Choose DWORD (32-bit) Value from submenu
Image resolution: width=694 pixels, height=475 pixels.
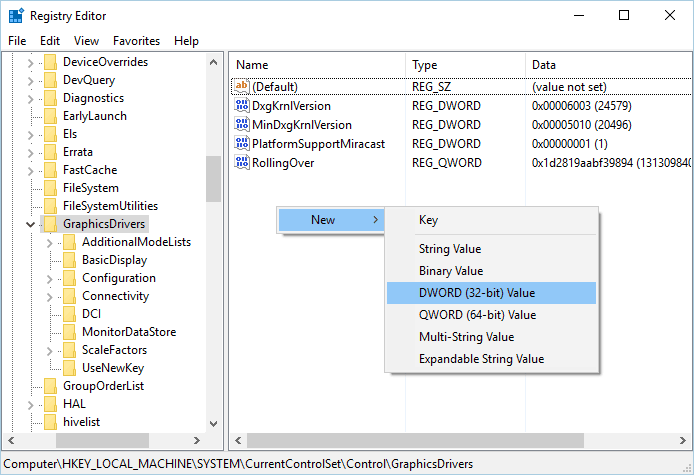tap(491, 293)
